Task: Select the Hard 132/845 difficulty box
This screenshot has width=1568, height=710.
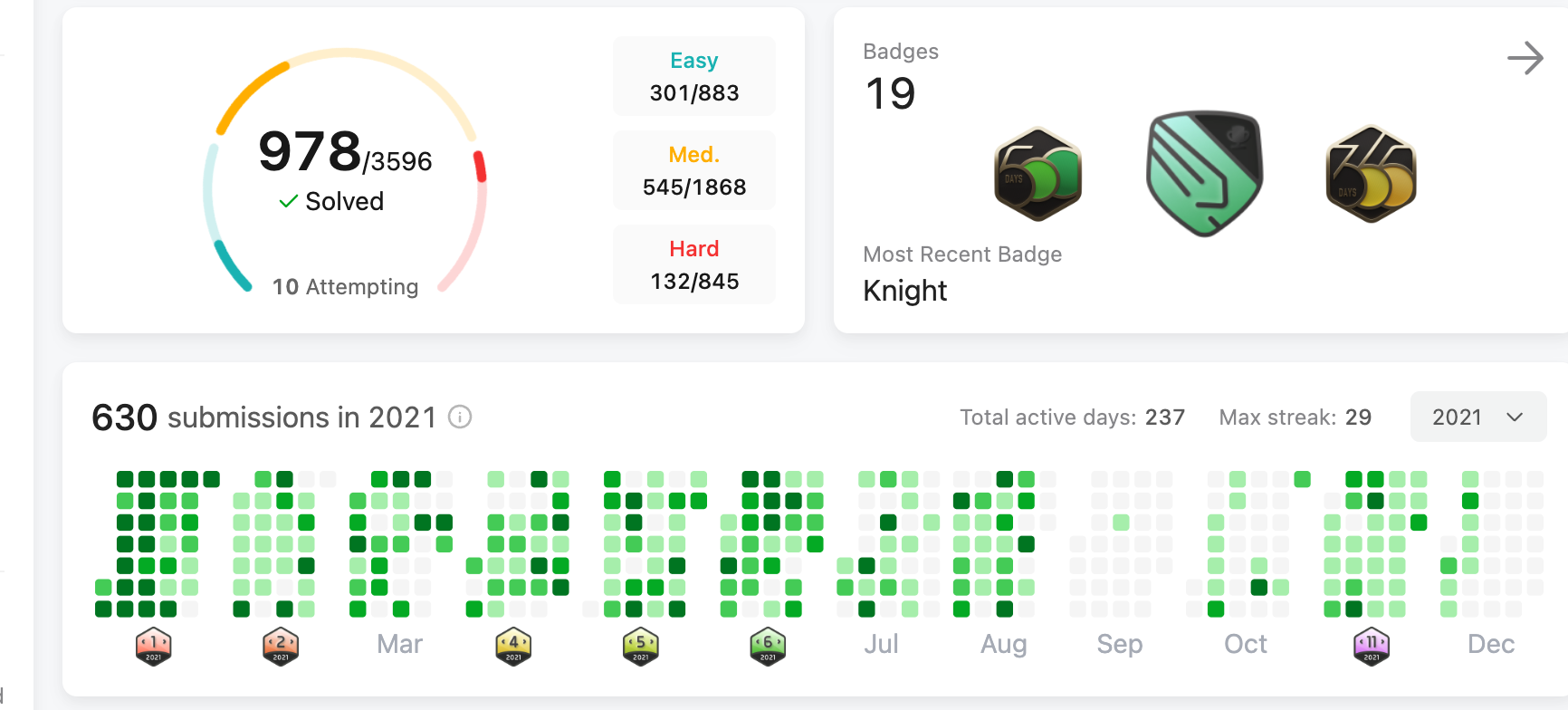Action: [x=694, y=264]
